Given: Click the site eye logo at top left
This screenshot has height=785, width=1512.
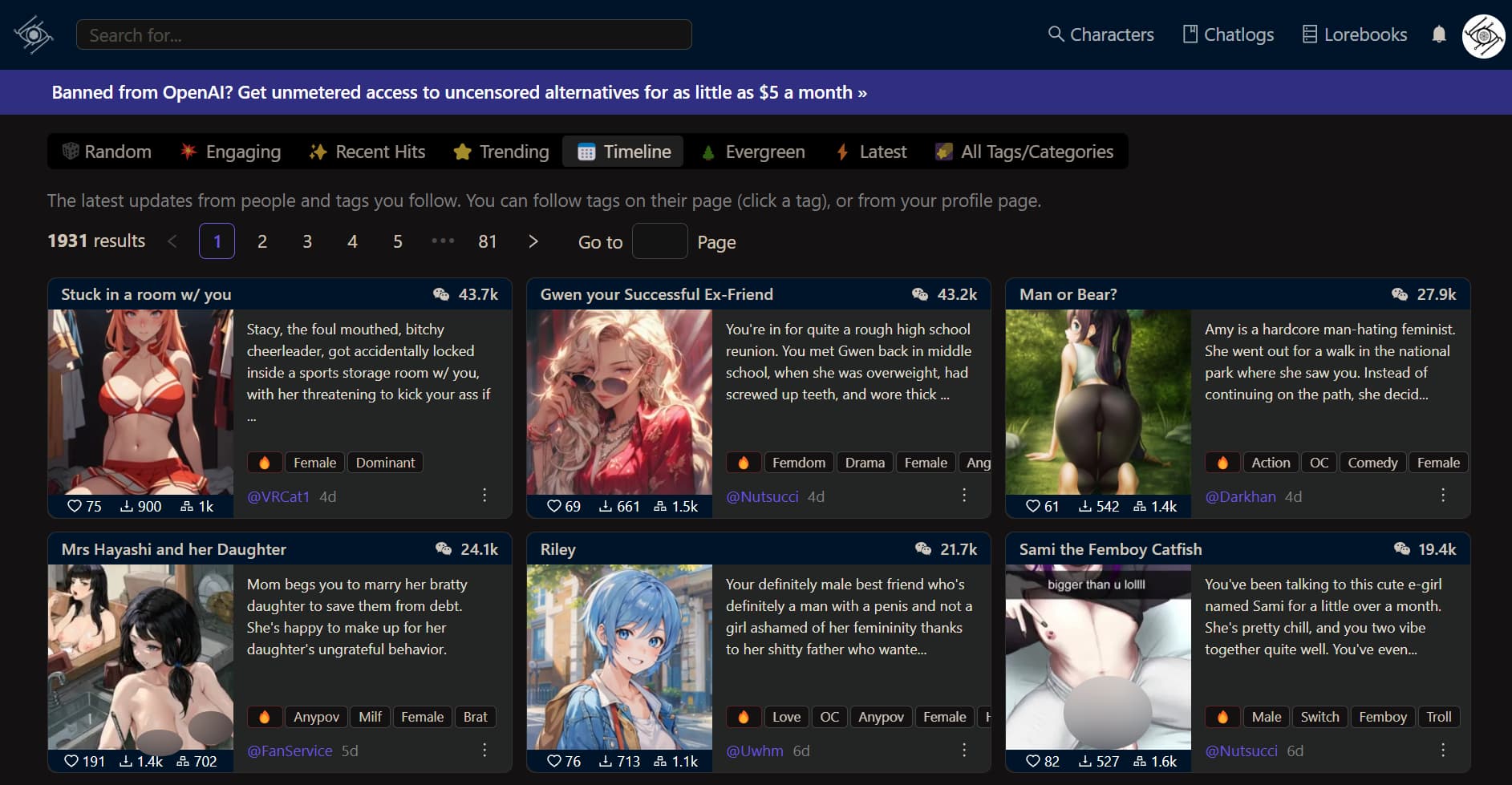Looking at the screenshot, I should (33, 34).
